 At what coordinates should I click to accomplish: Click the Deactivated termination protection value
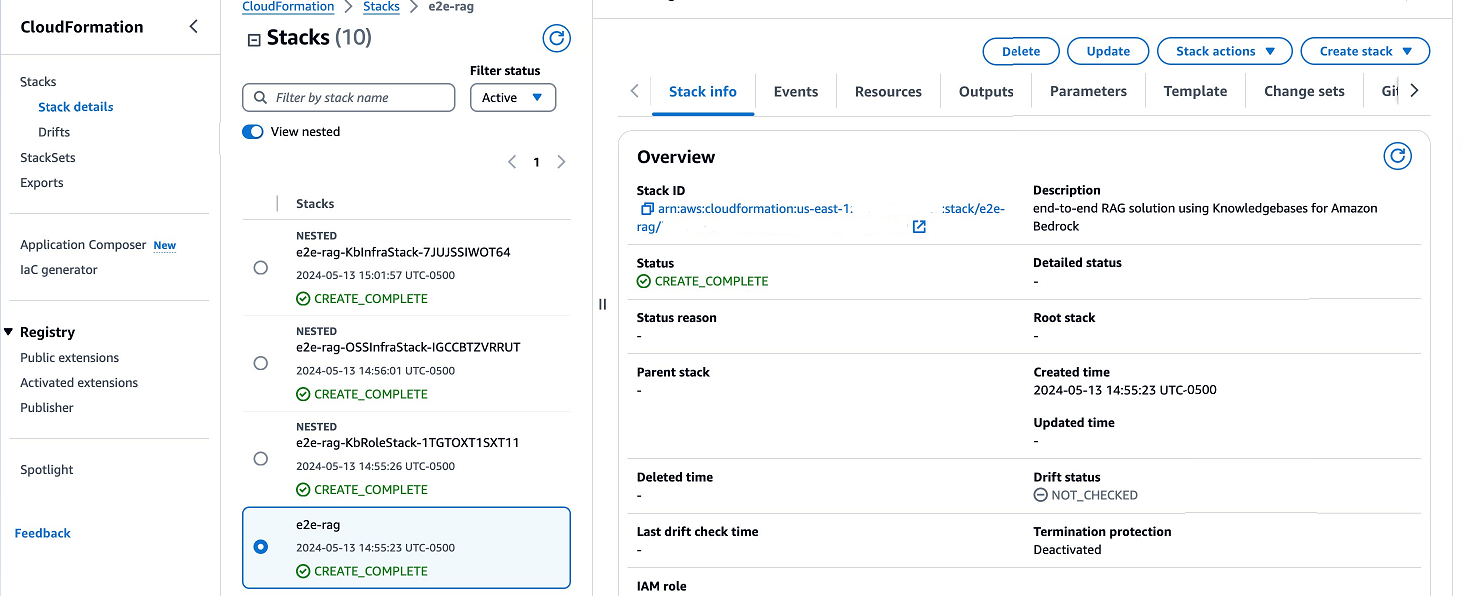[x=1067, y=550]
